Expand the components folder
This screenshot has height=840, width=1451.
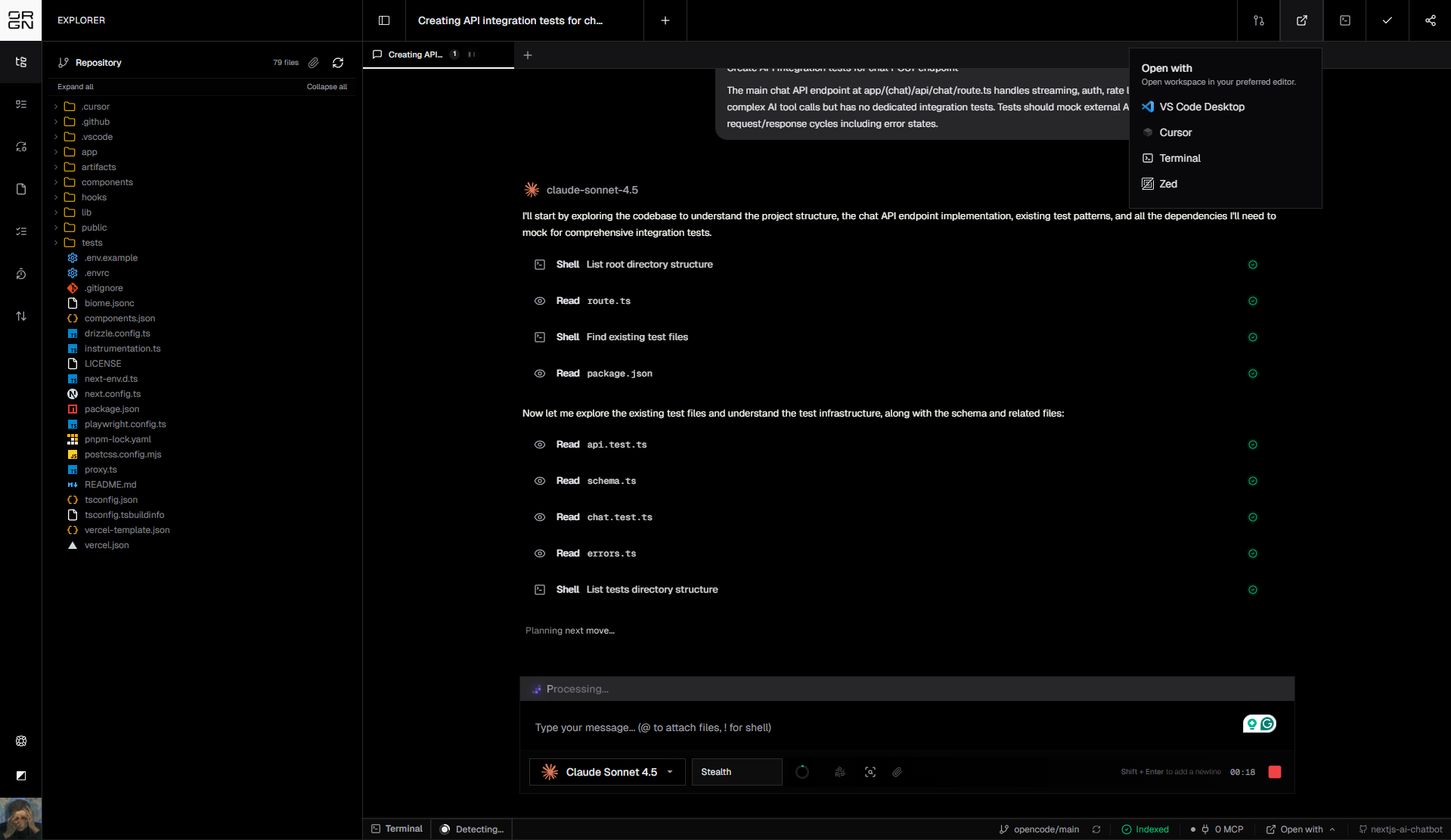(x=107, y=182)
